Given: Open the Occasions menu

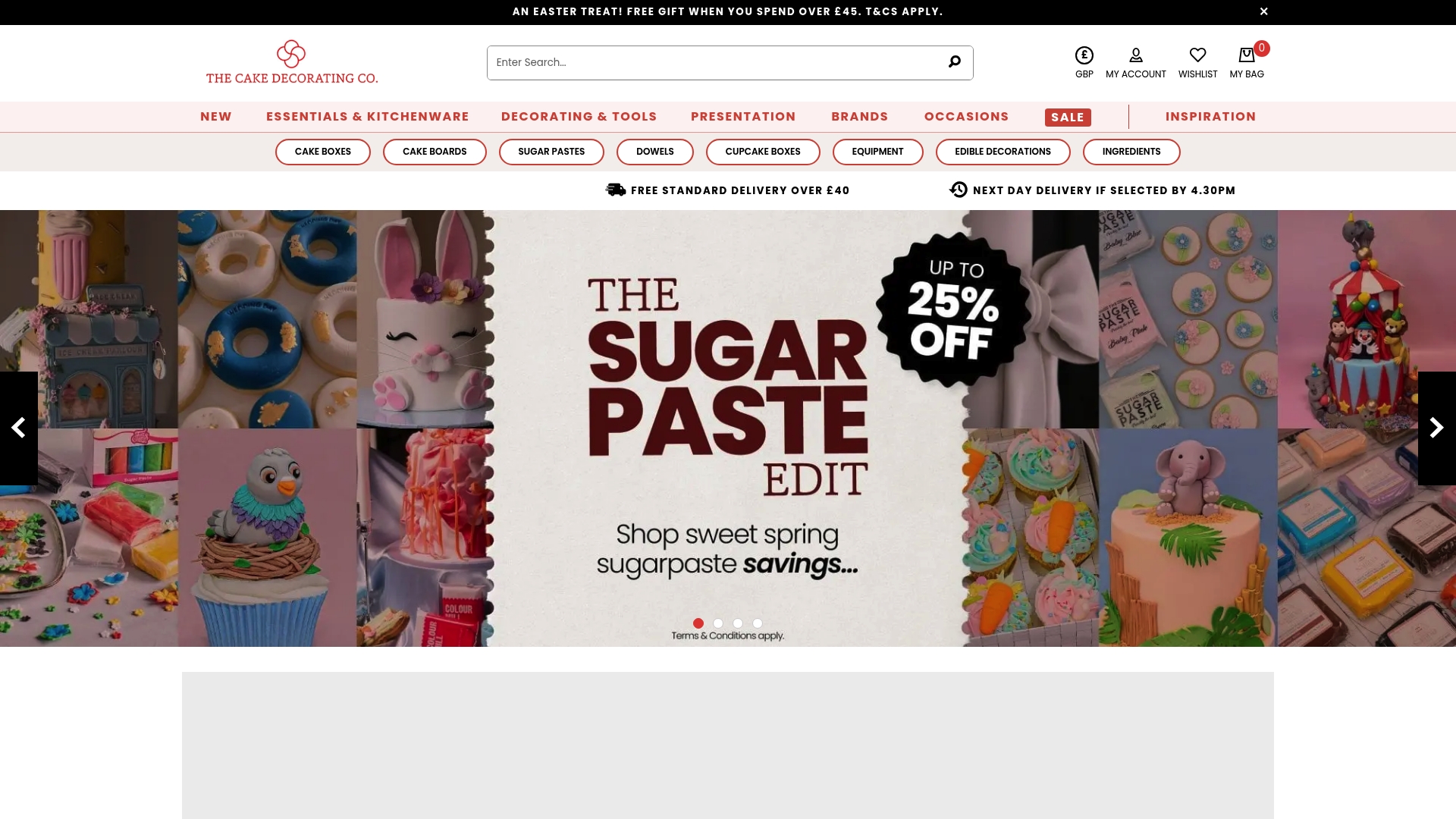Looking at the screenshot, I should click(966, 117).
